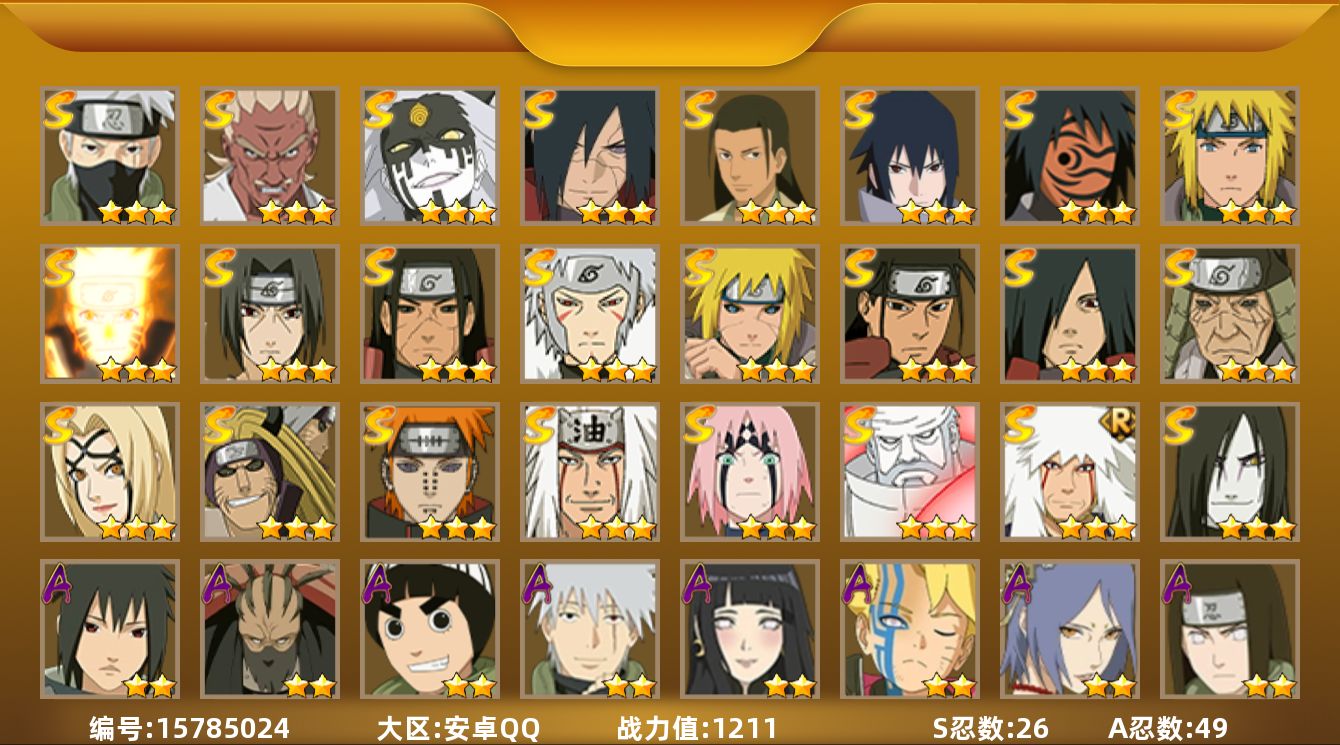The width and height of the screenshot is (1340, 745).
Task: Pick the pink-haired girl with black face markings
Action: pyautogui.click(x=750, y=472)
